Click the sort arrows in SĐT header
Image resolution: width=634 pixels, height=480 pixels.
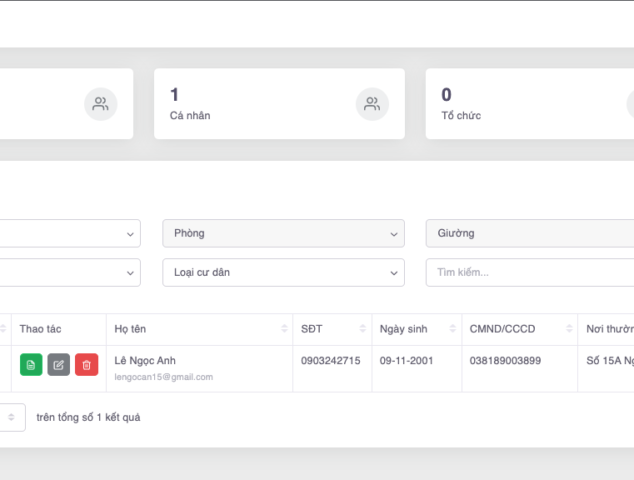360,330
